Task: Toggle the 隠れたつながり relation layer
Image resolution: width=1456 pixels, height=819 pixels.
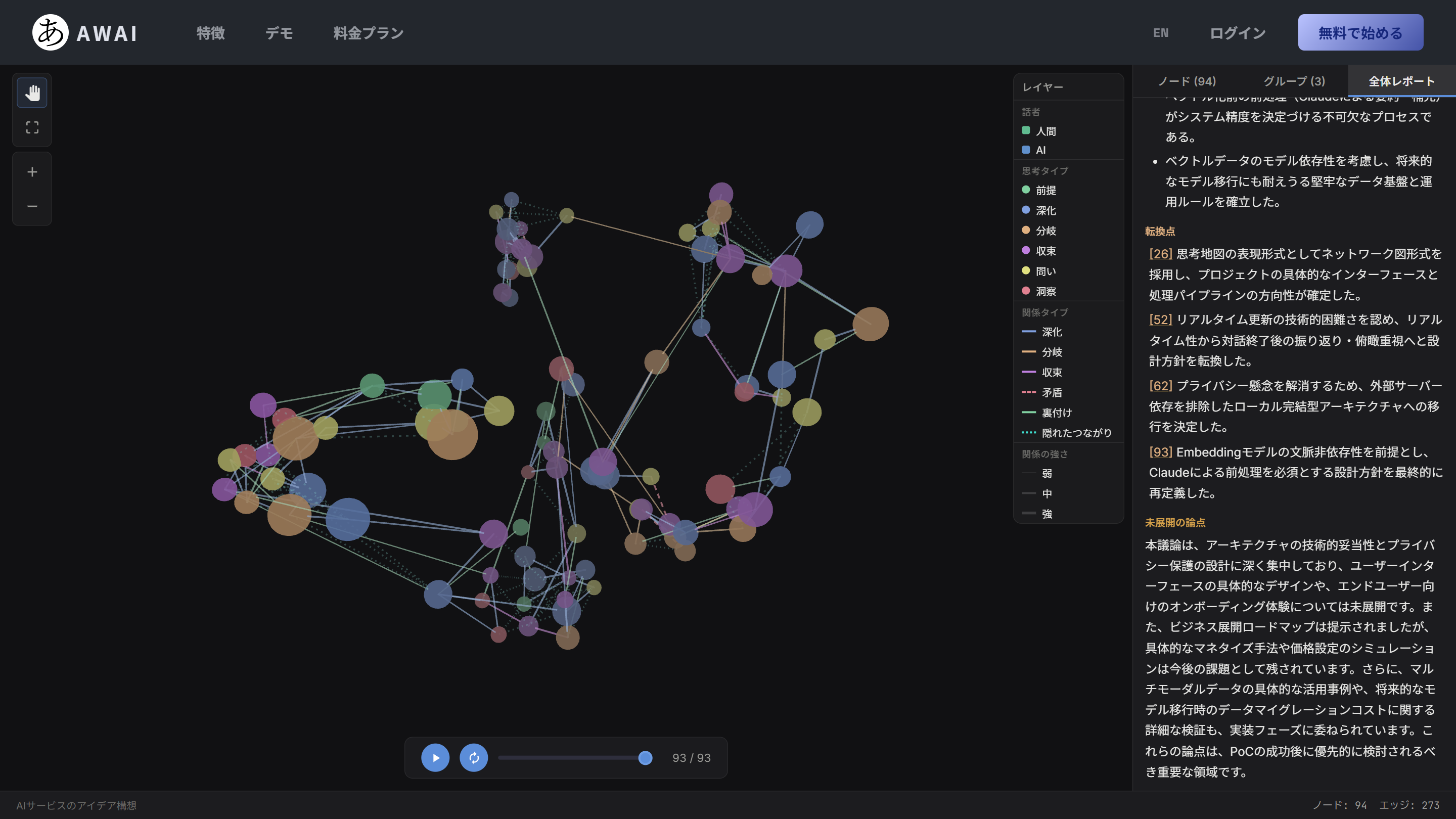Action: pos(1067,432)
